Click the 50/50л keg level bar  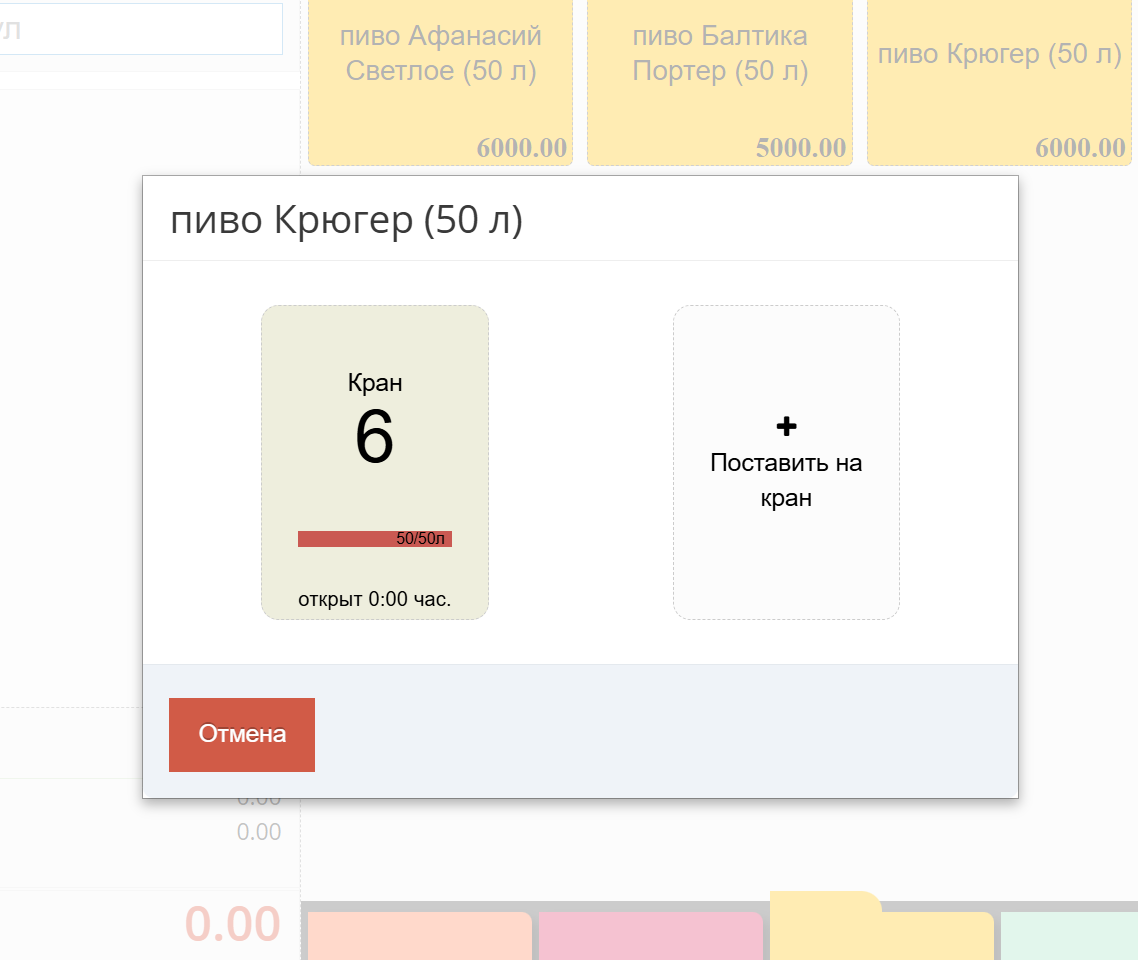pos(374,538)
